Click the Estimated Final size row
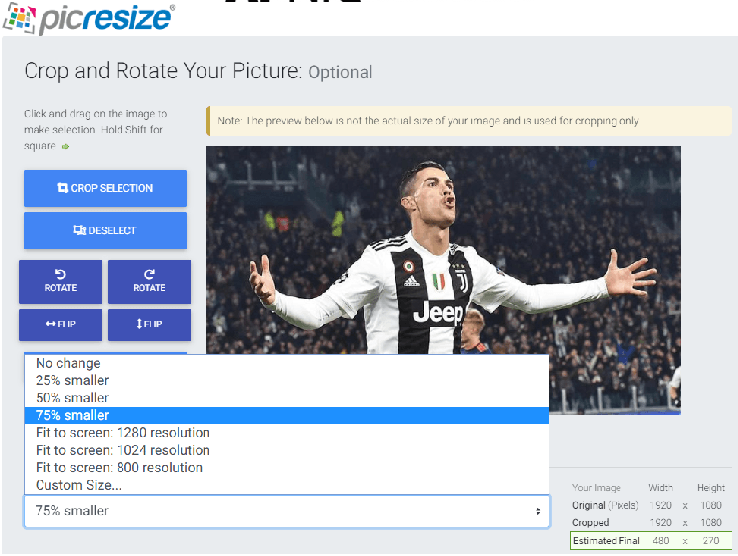Screen dimensions: 738x556 click(651, 540)
